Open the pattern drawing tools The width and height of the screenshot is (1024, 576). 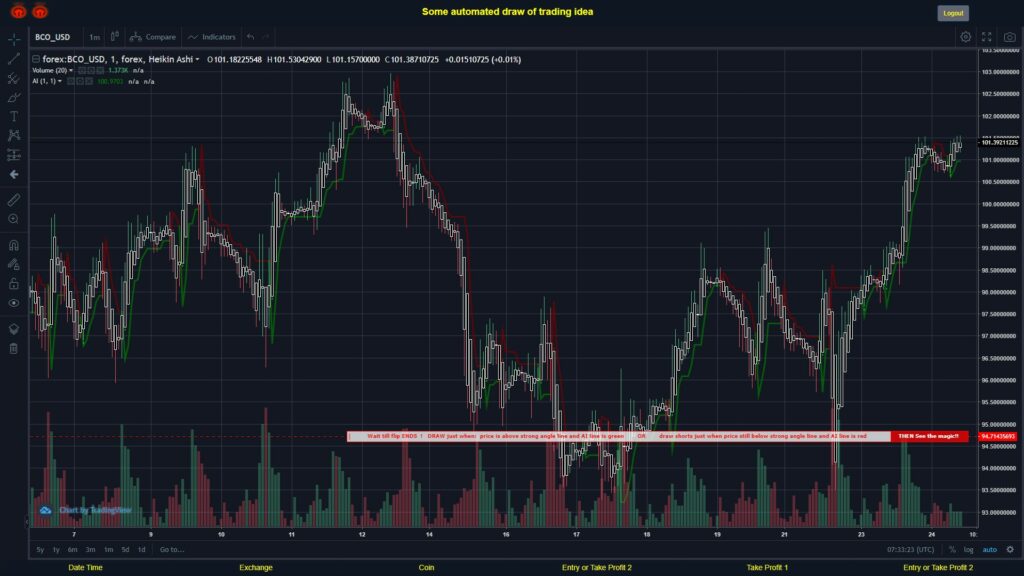click(x=14, y=135)
